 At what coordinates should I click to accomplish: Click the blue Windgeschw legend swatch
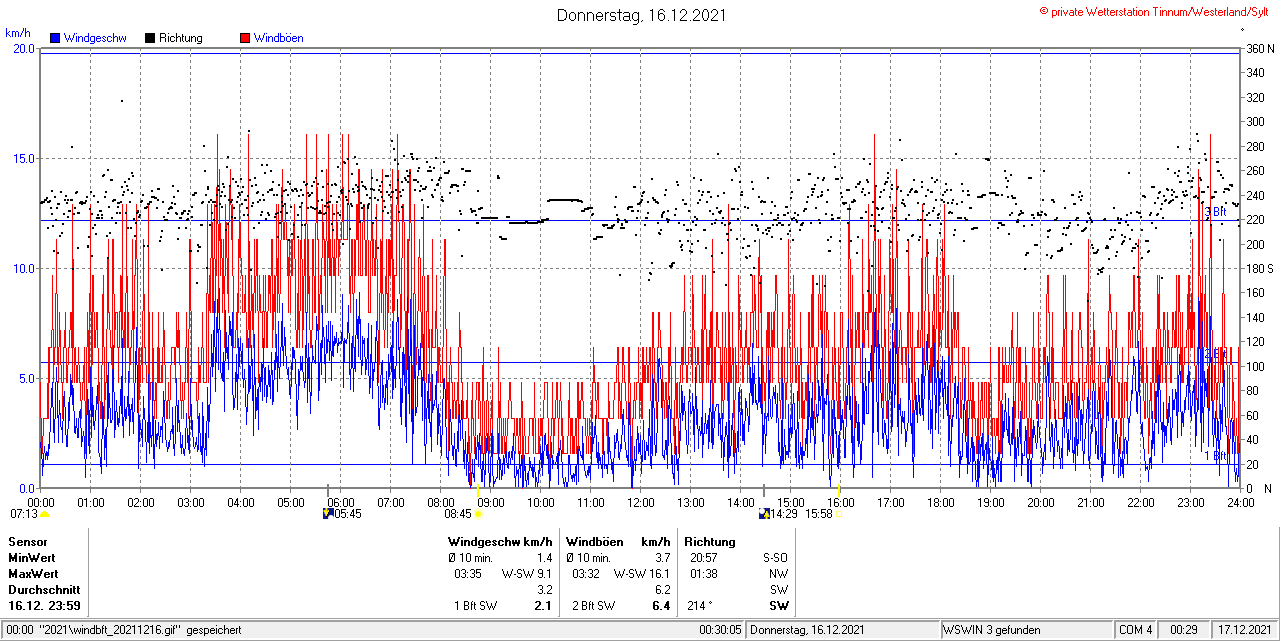click(55, 38)
